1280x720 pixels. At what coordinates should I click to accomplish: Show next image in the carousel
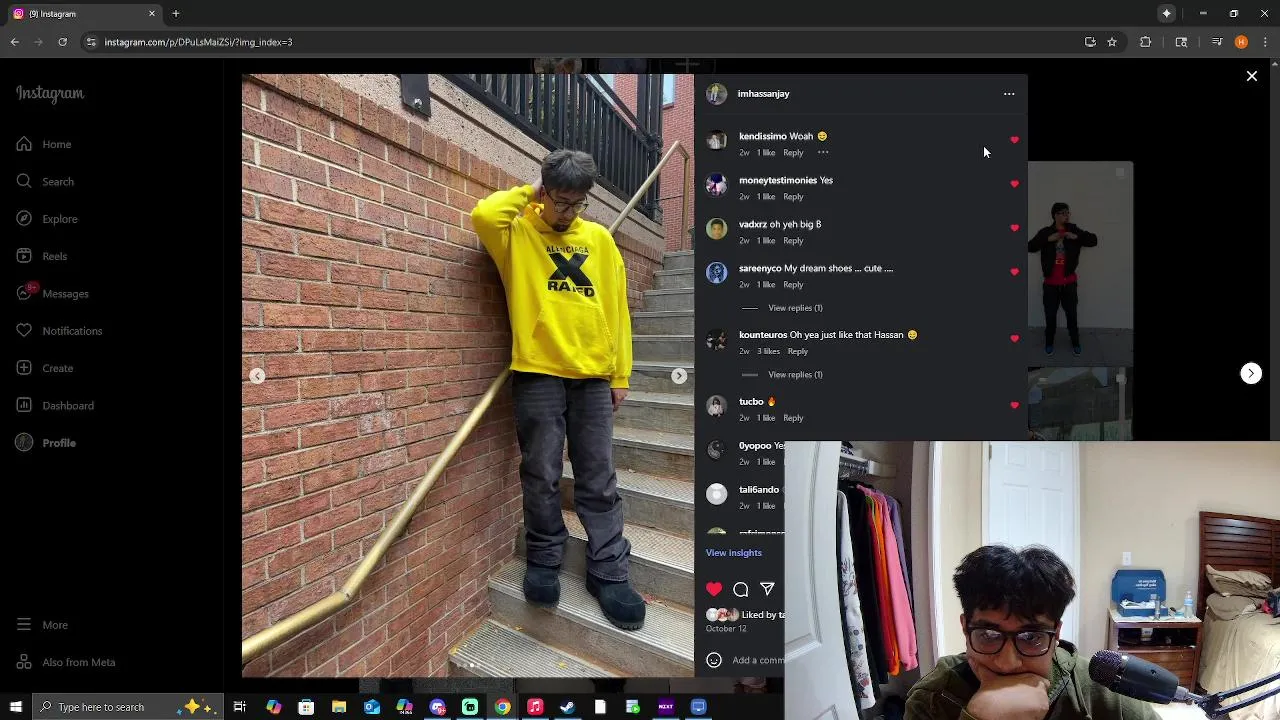[x=679, y=376]
